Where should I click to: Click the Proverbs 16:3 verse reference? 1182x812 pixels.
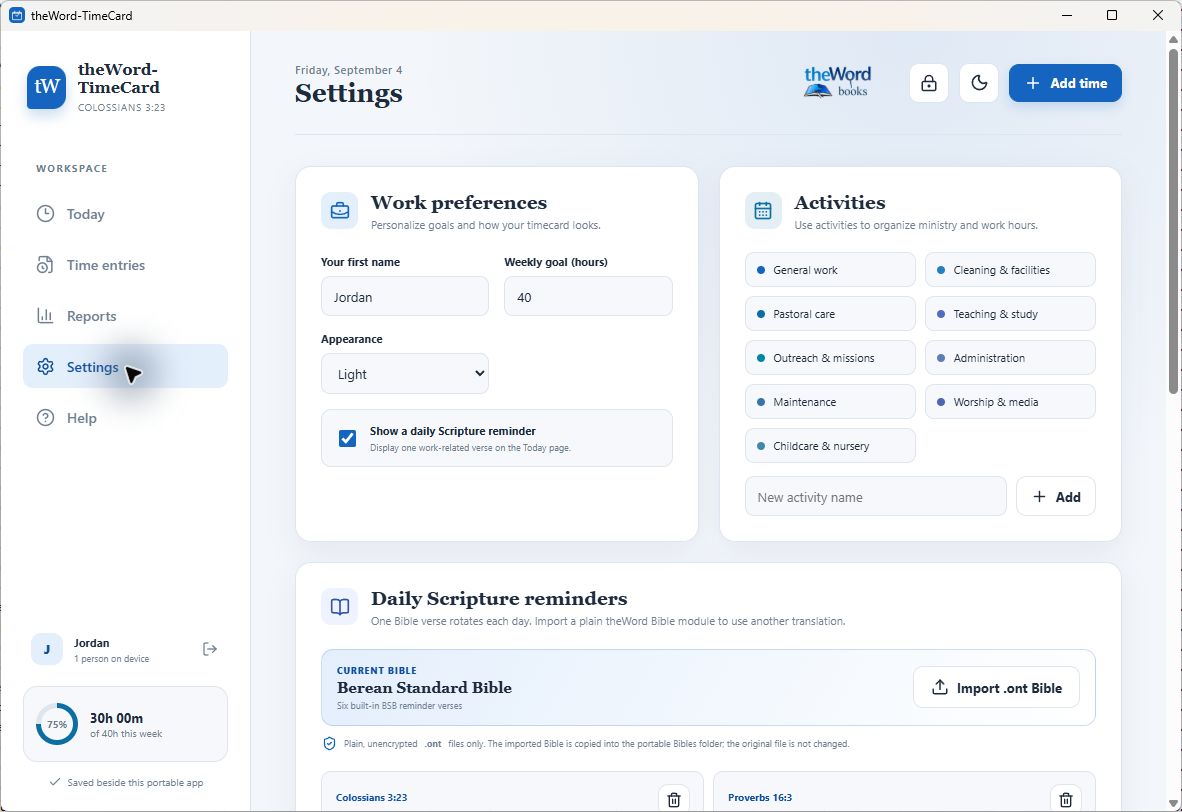tap(760, 798)
